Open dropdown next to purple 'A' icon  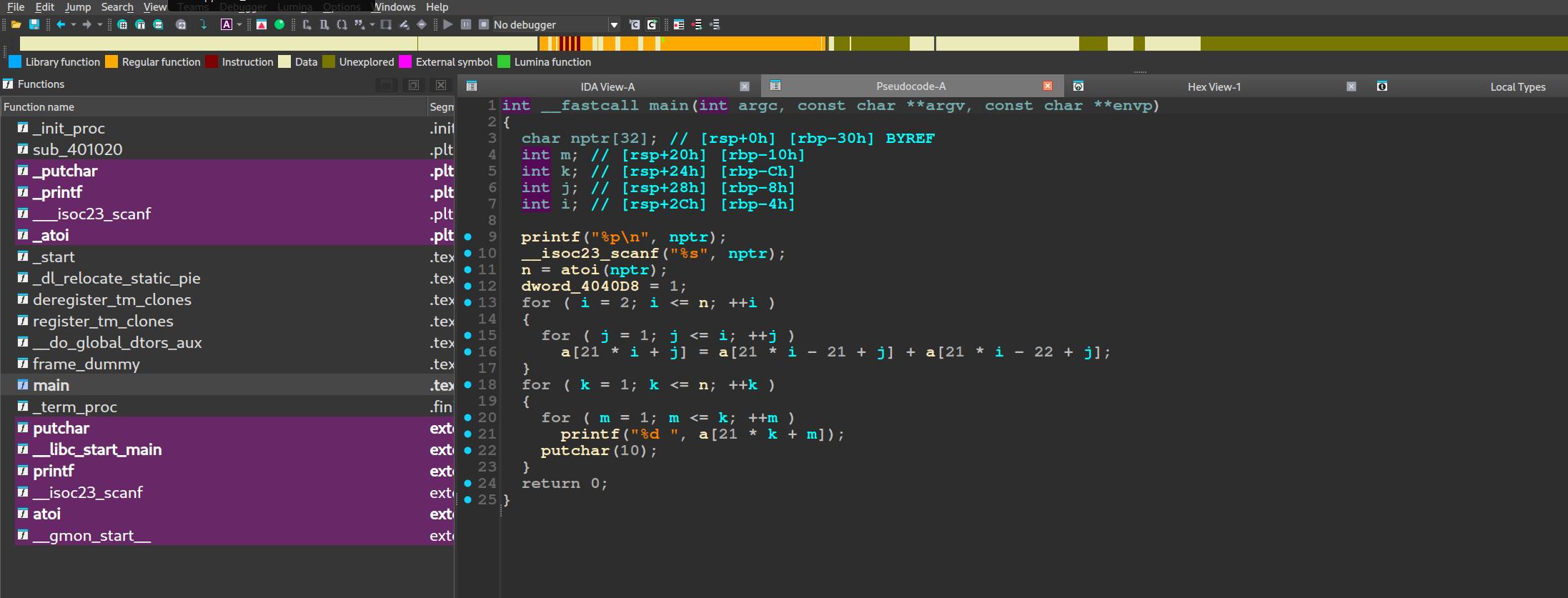(239, 24)
